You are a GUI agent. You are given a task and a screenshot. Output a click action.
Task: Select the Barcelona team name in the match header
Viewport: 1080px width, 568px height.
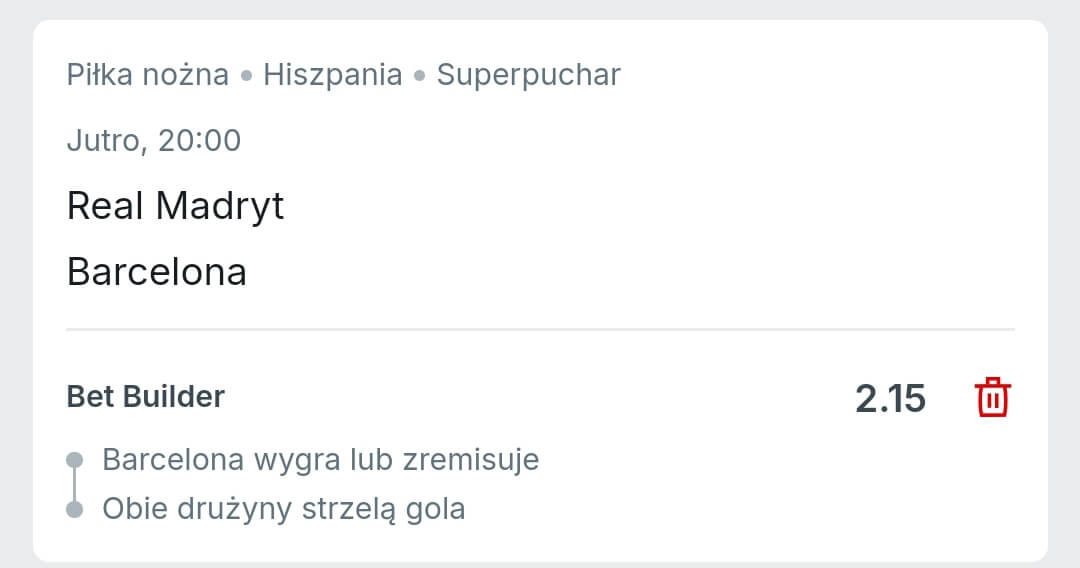coord(156,272)
